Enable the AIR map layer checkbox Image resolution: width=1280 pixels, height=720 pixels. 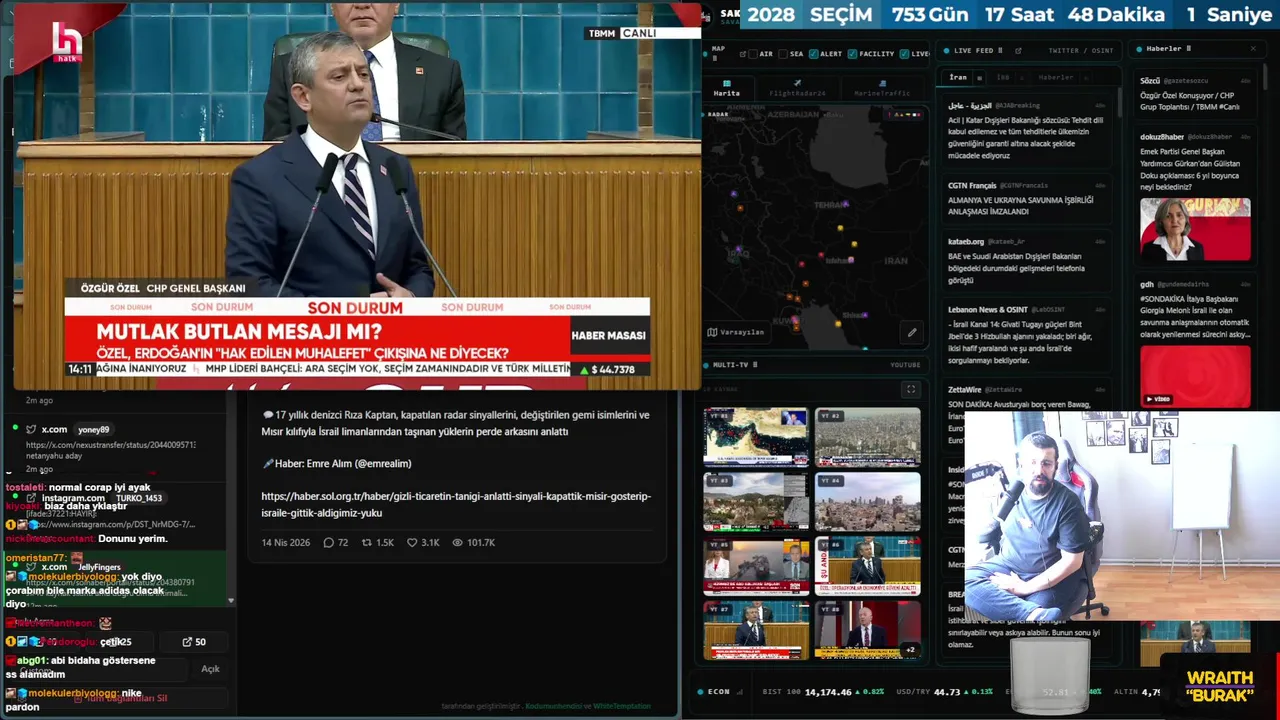coord(753,54)
